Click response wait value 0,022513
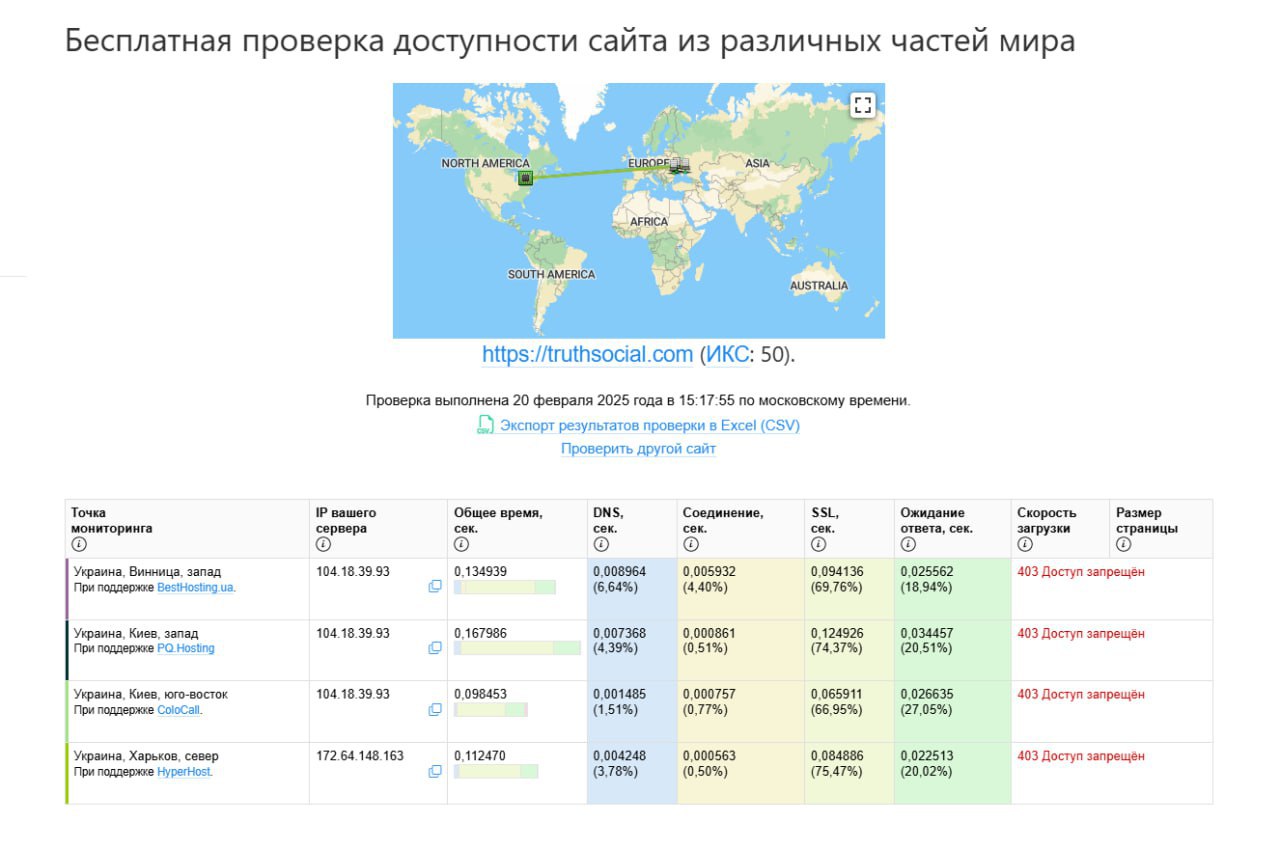Image resolution: width=1280 pixels, height=850 pixels. (x=927, y=756)
